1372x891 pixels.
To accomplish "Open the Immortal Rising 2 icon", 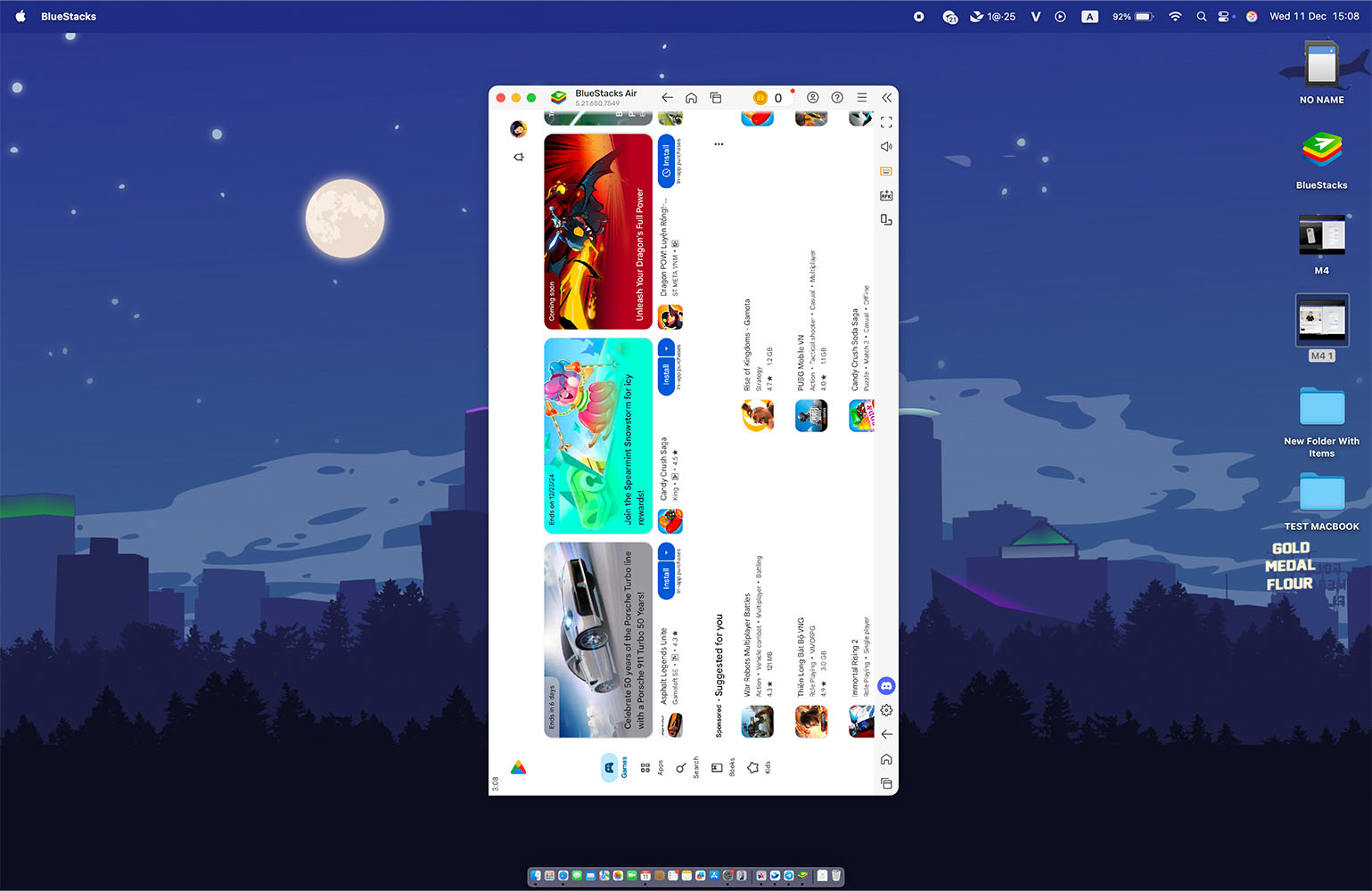I will point(862,722).
